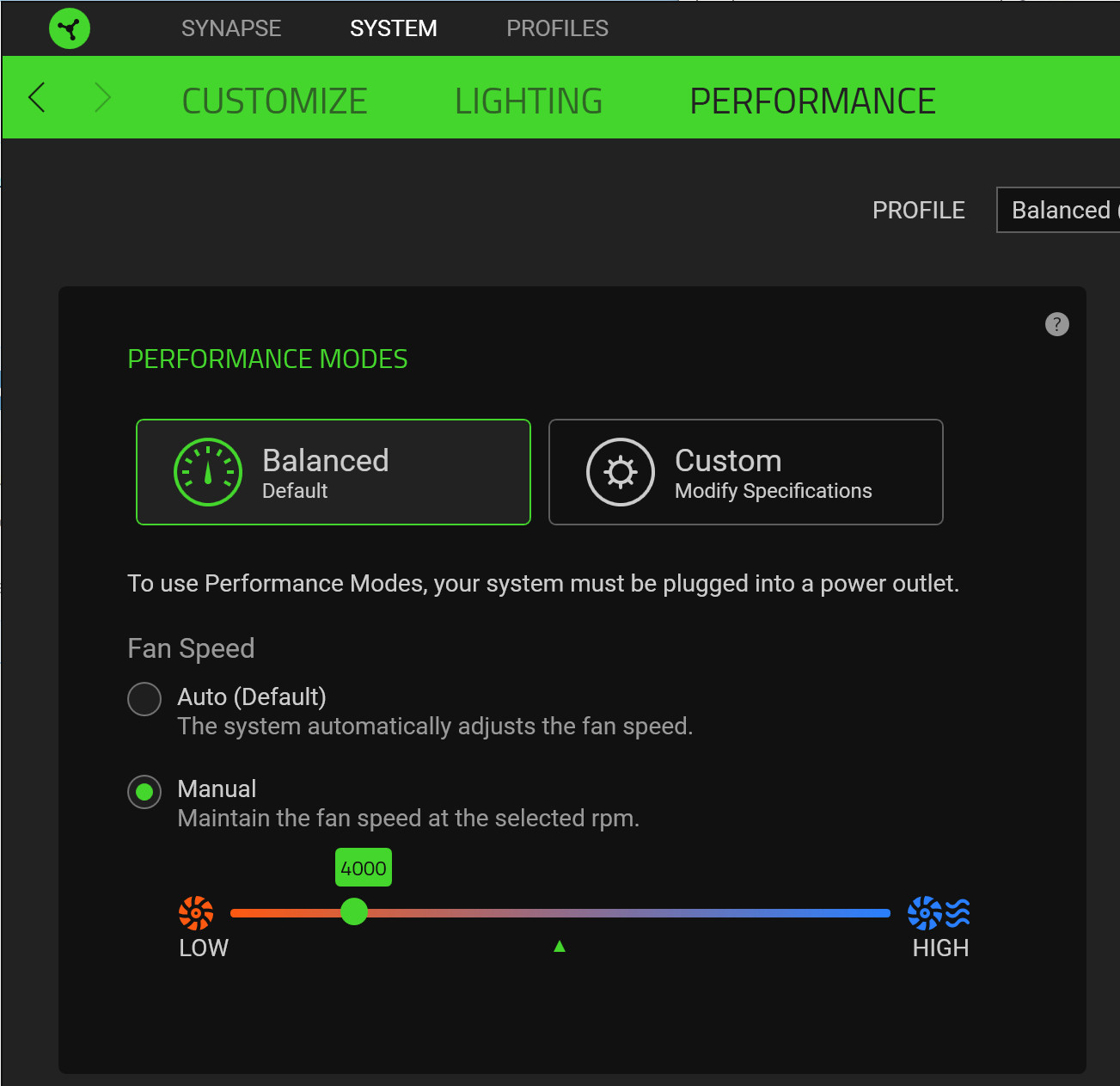1120x1086 pixels.
Task: Switch to the SYSTEM tab
Action: [x=394, y=28]
